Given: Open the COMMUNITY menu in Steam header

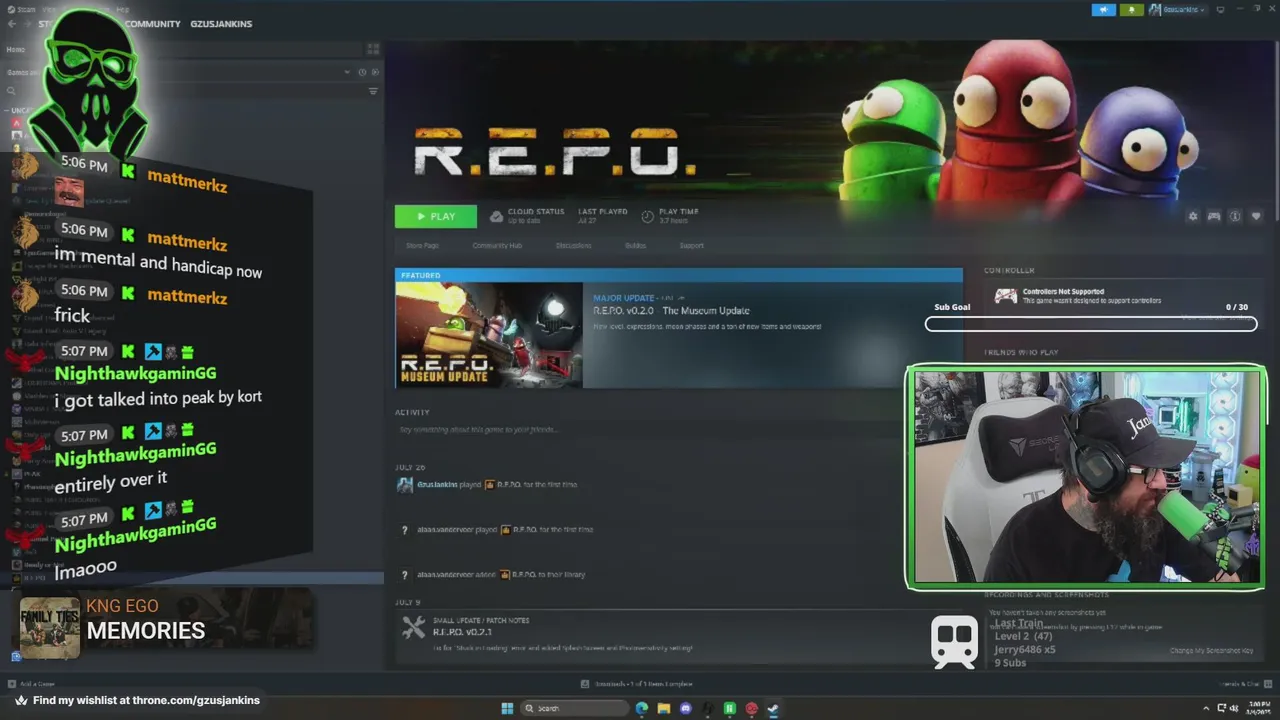Looking at the screenshot, I should (153, 24).
